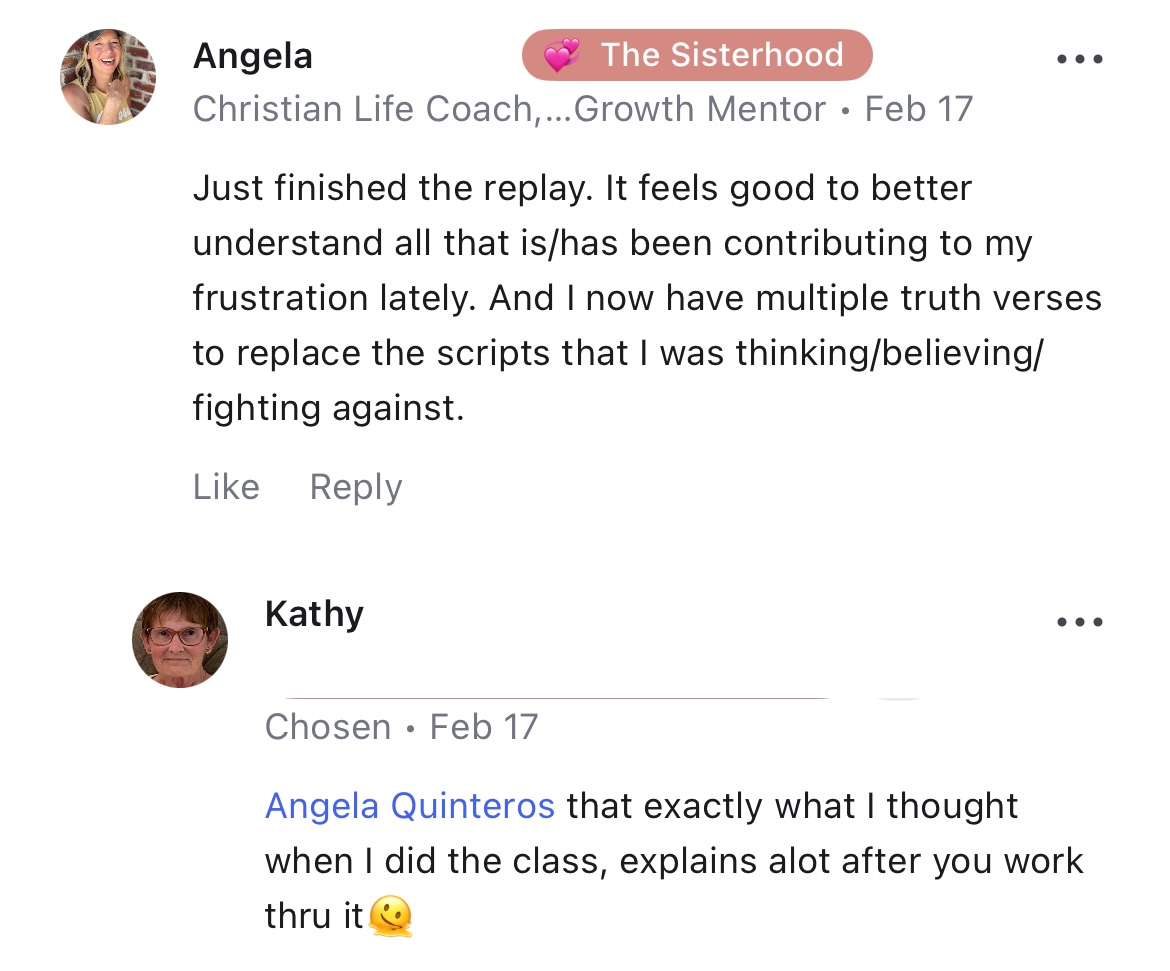View Angela's profile picture

pos(108,77)
